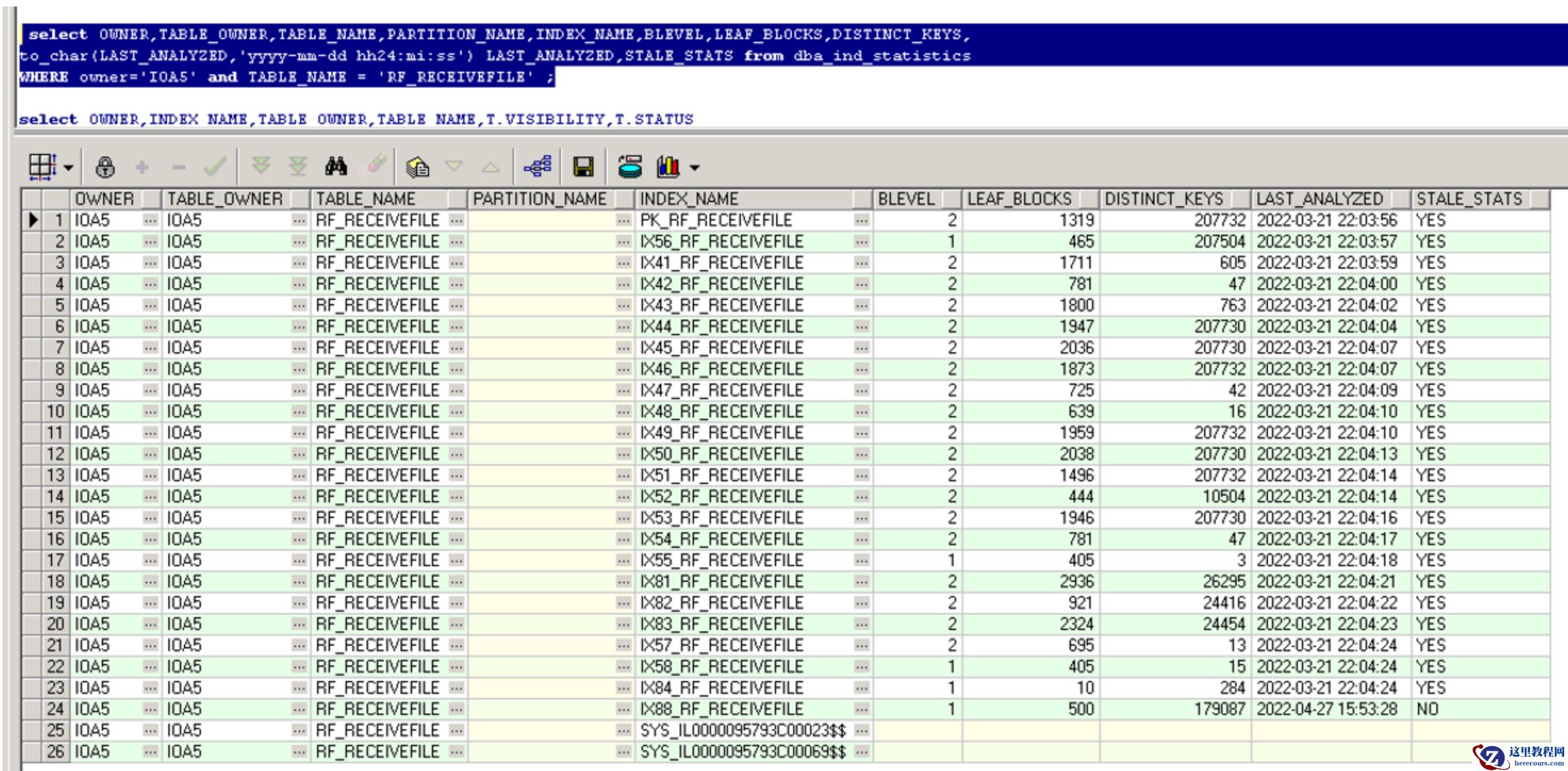
Task: Open the dropdown arrow beside grid icon
Action: (x=68, y=168)
